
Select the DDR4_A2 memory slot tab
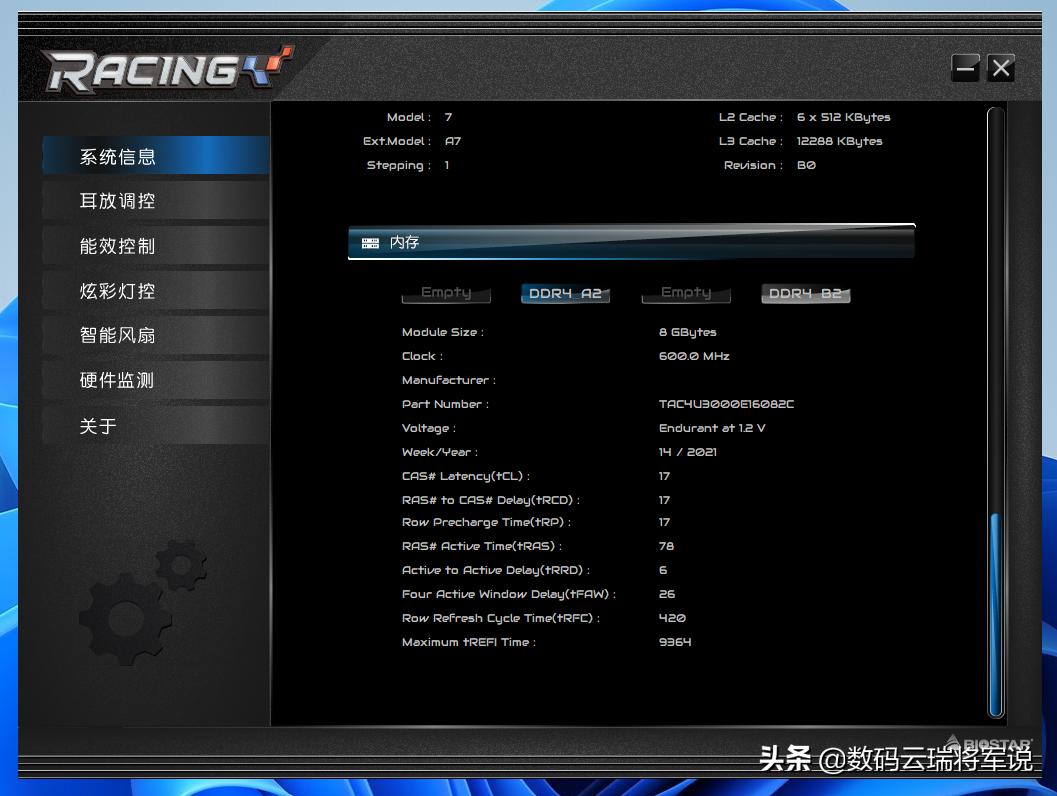[565, 293]
